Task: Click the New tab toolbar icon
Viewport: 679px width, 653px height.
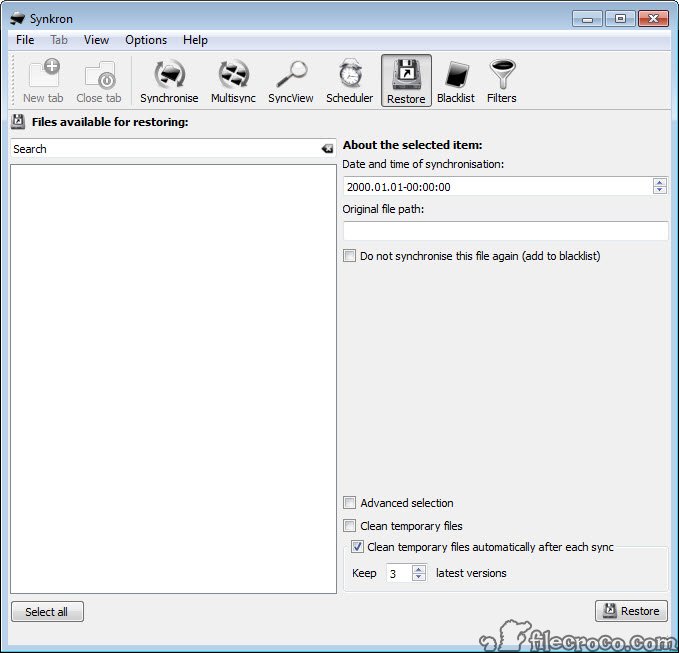Action: pyautogui.click(x=43, y=81)
